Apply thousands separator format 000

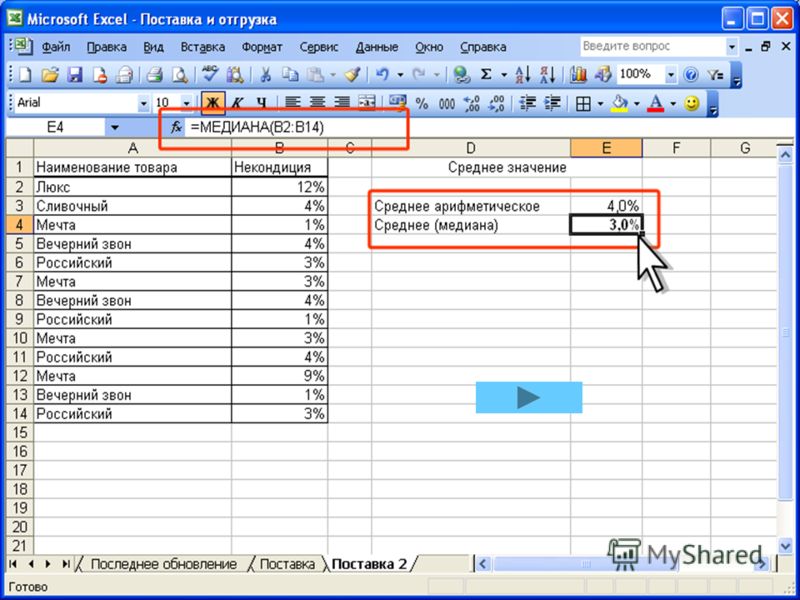point(446,104)
